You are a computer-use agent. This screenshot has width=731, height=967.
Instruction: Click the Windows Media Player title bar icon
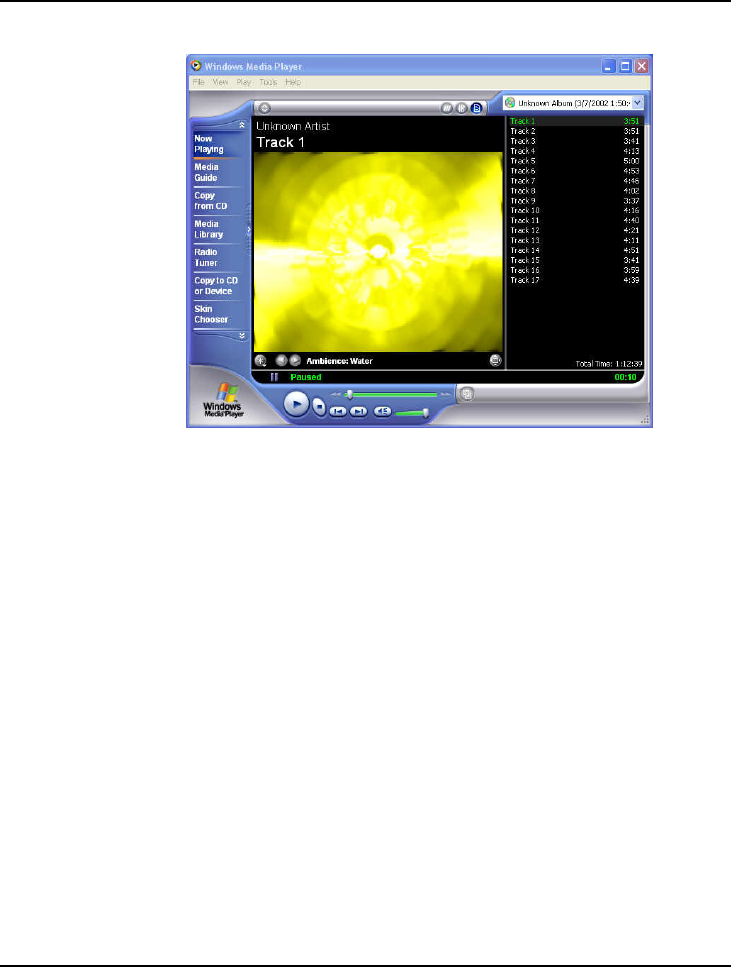tap(196, 65)
